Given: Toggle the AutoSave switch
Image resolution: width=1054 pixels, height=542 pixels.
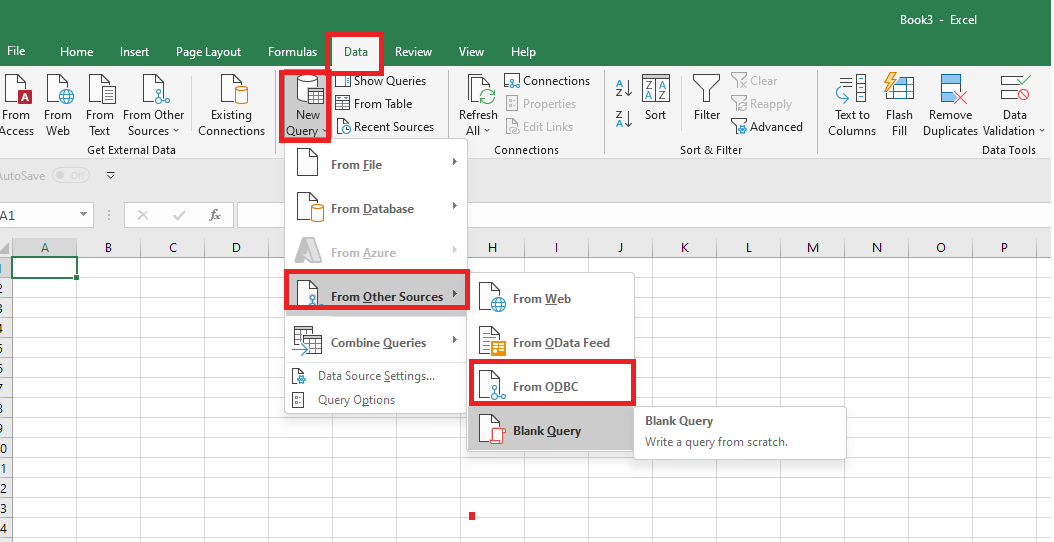Looking at the screenshot, I should click(x=71, y=176).
